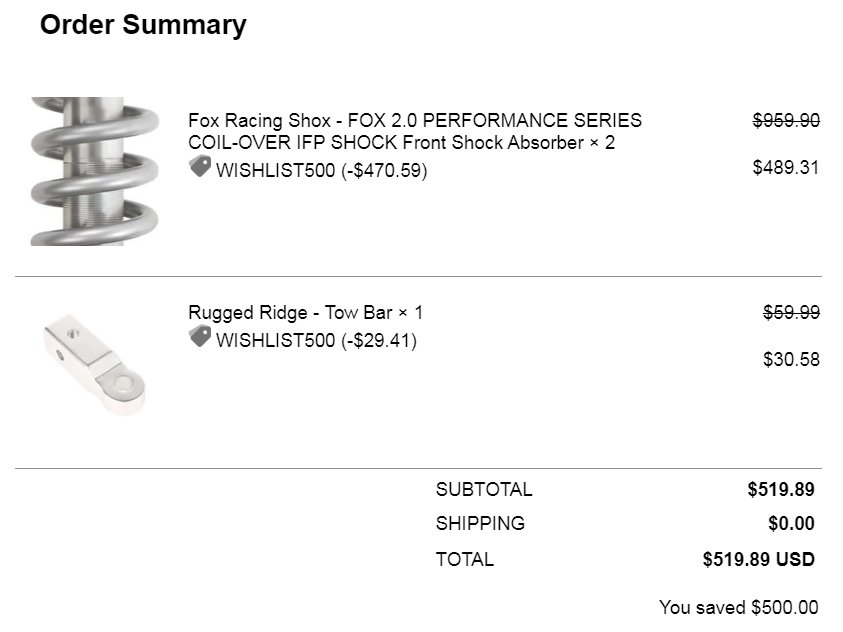Click the $519.89 subtotal amount
The image size is (843, 632).
point(781,489)
